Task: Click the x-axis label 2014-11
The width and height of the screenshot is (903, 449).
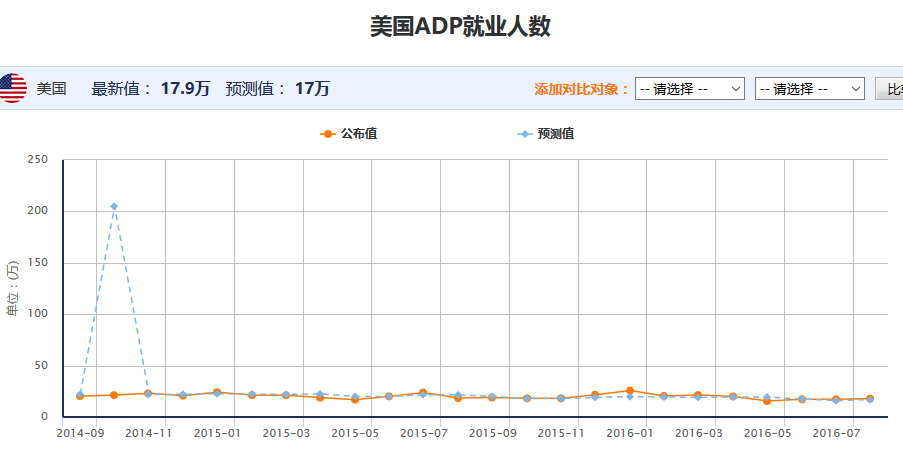Action: tap(149, 433)
